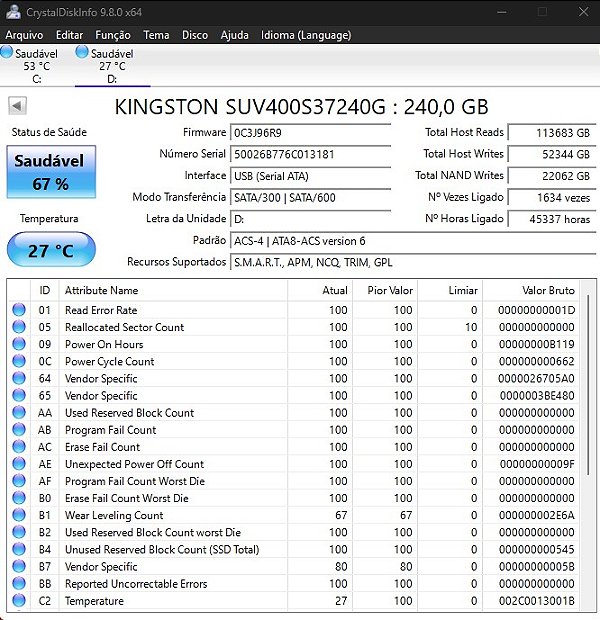Click the status icon for Temperature C2
The height and width of the screenshot is (620, 600).
pos(19,601)
